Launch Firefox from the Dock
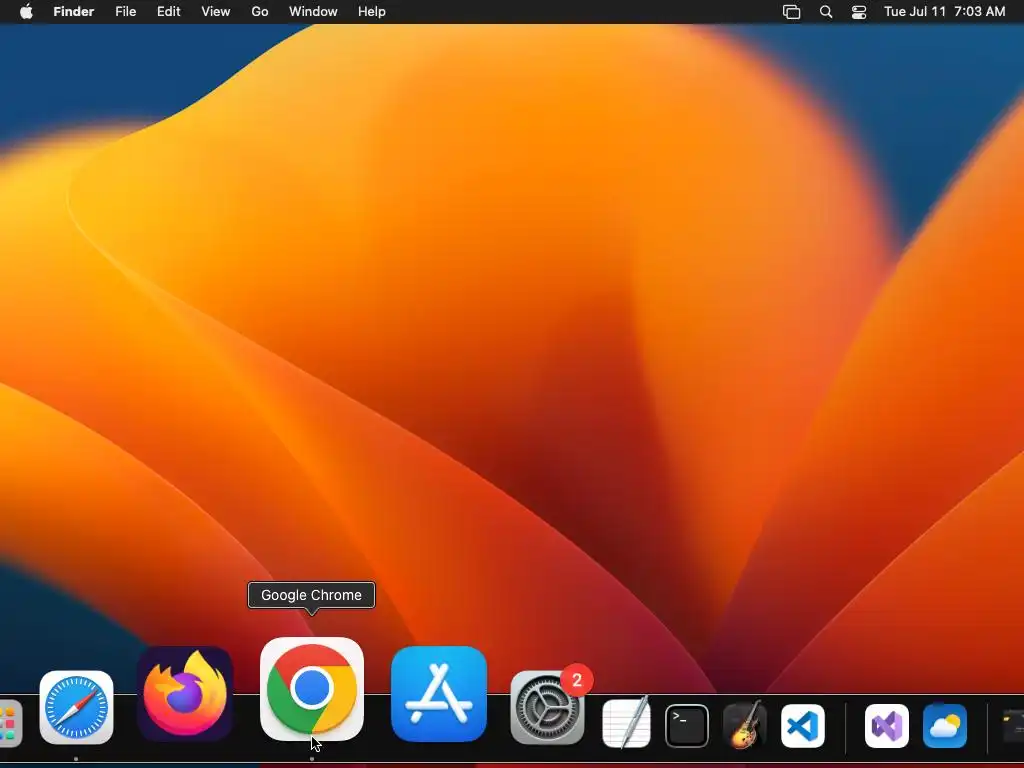Image resolution: width=1024 pixels, height=768 pixels. tap(185, 694)
